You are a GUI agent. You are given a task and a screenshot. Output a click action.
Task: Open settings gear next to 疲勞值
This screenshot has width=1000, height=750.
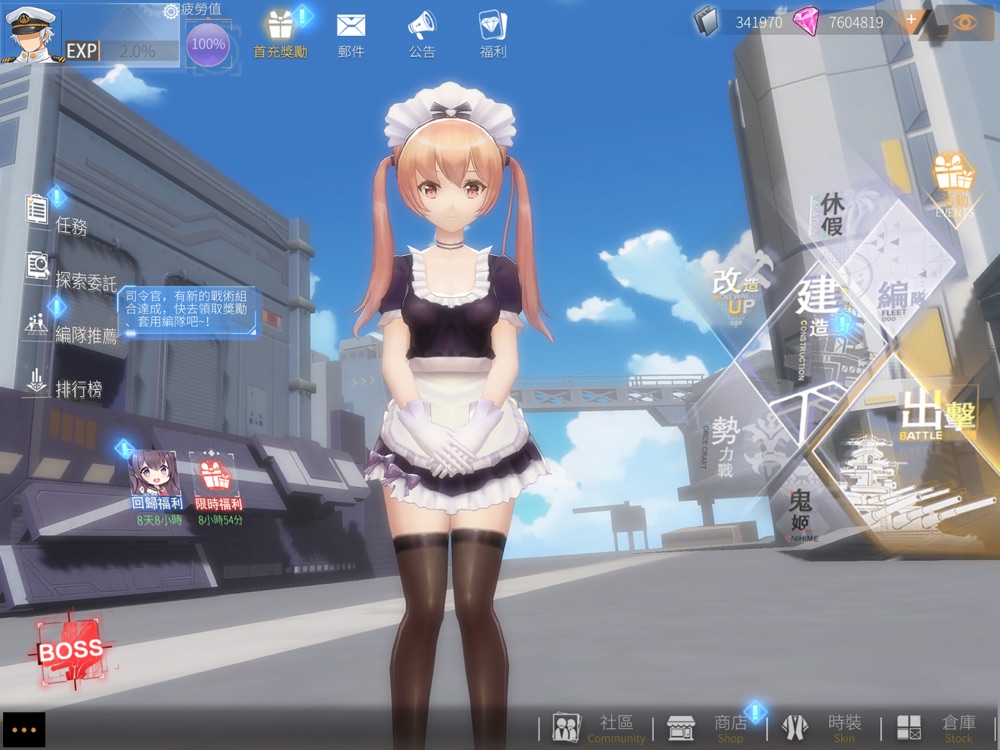tap(171, 11)
